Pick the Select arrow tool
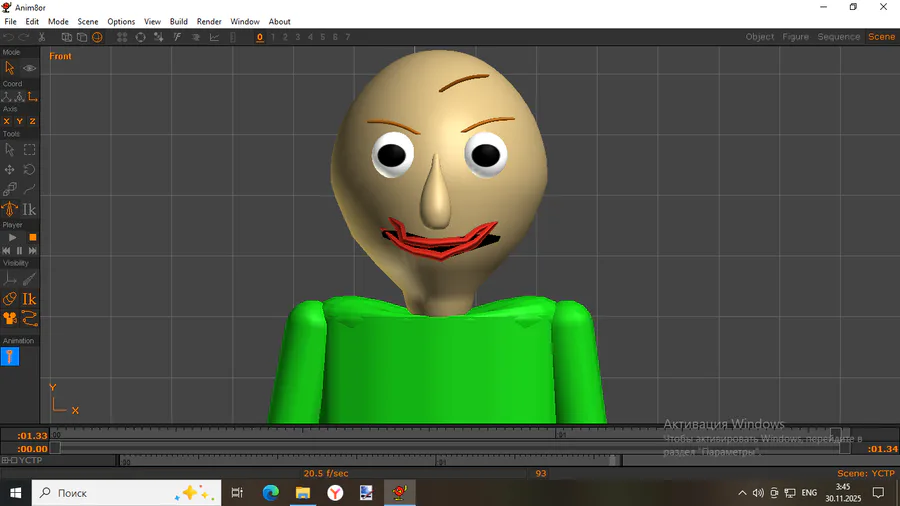Image resolution: width=900 pixels, height=506 pixels. tap(9, 150)
